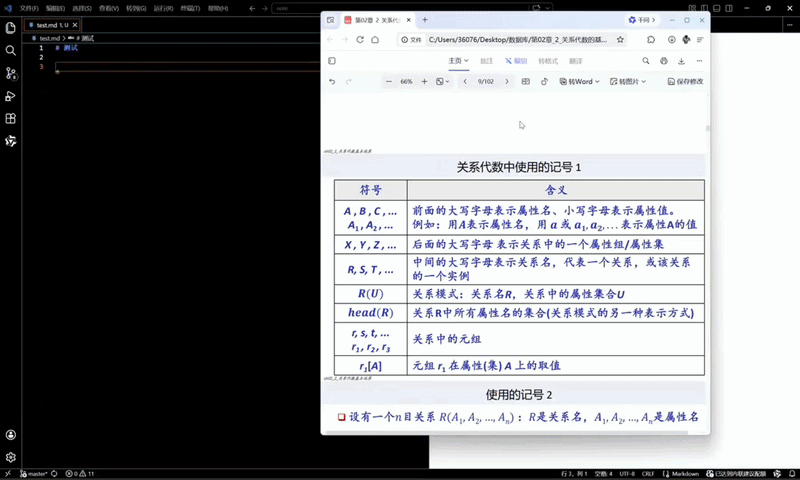The width and height of the screenshot is (800, 480).
Task: Open the browser tab overview icon
Action: tap(331, 20)
